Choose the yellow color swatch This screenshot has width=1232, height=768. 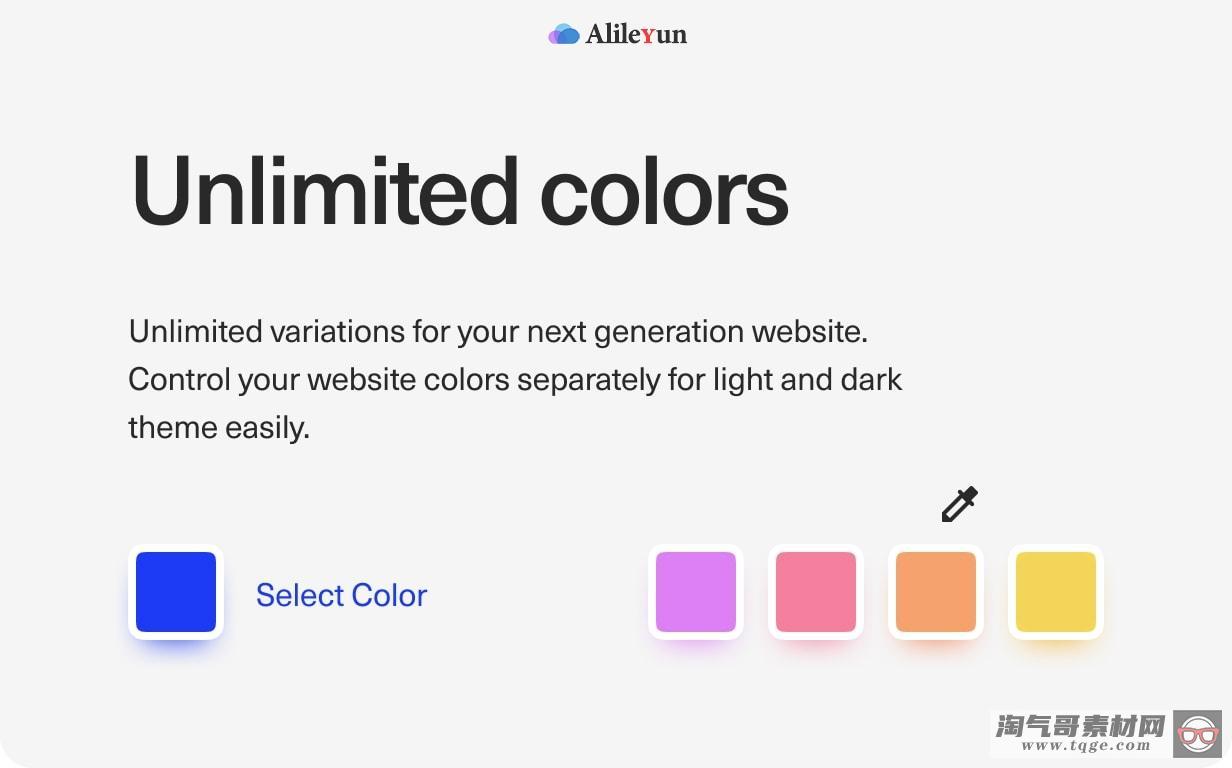tap(1056, 592)
